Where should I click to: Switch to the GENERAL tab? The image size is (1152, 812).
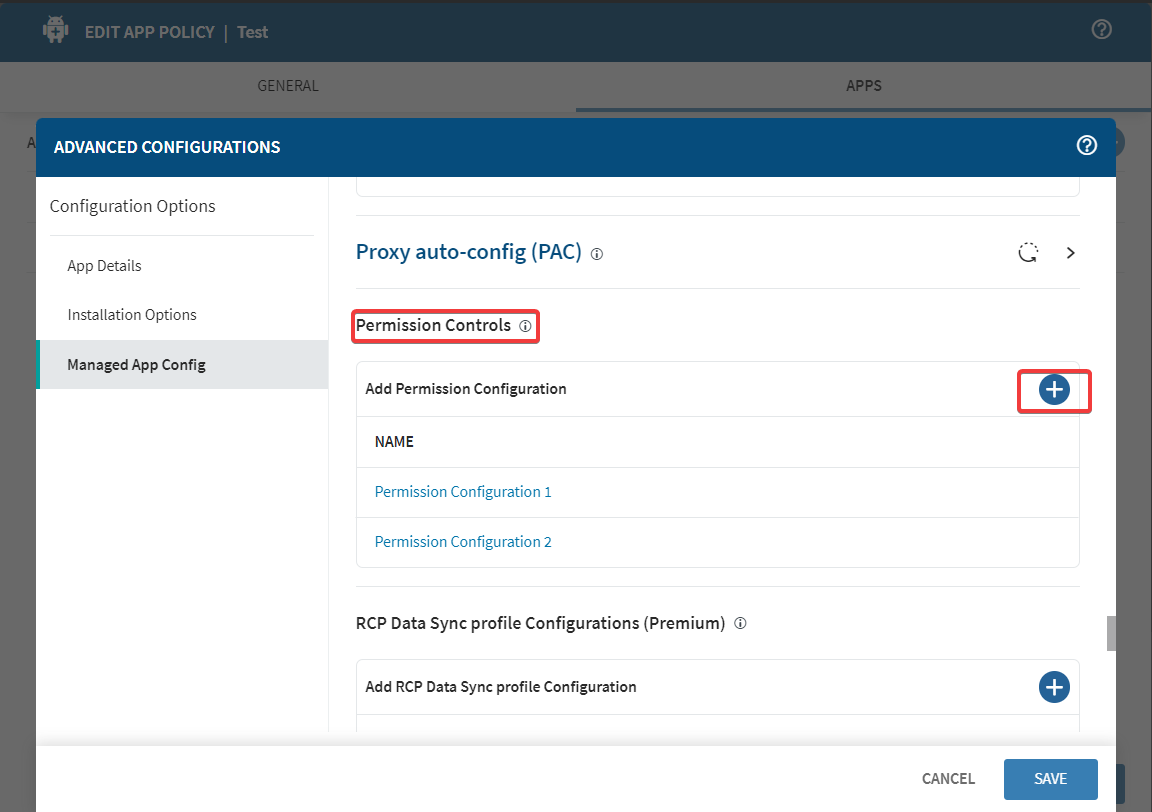(x=288, y=86)
